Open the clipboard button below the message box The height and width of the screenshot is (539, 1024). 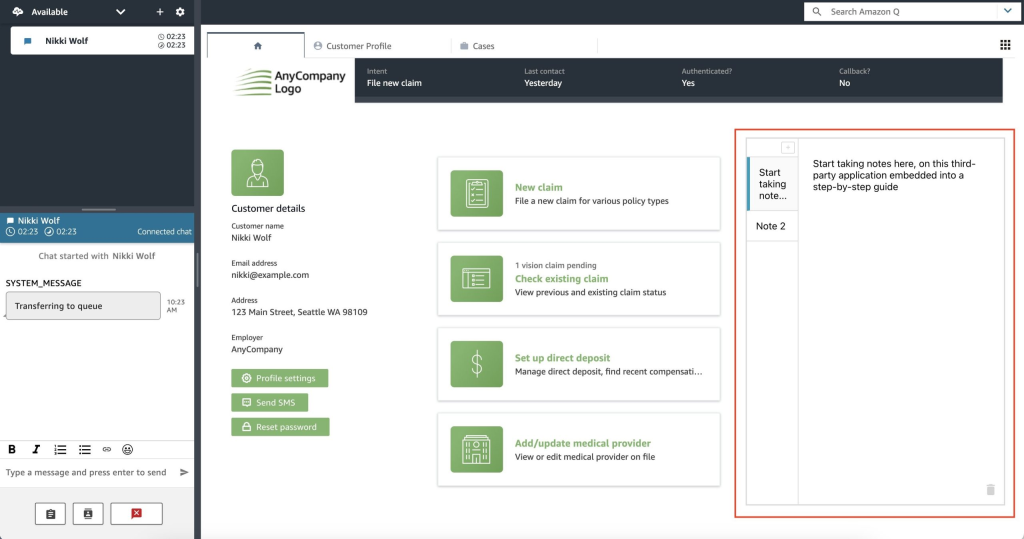pos(50,514)
